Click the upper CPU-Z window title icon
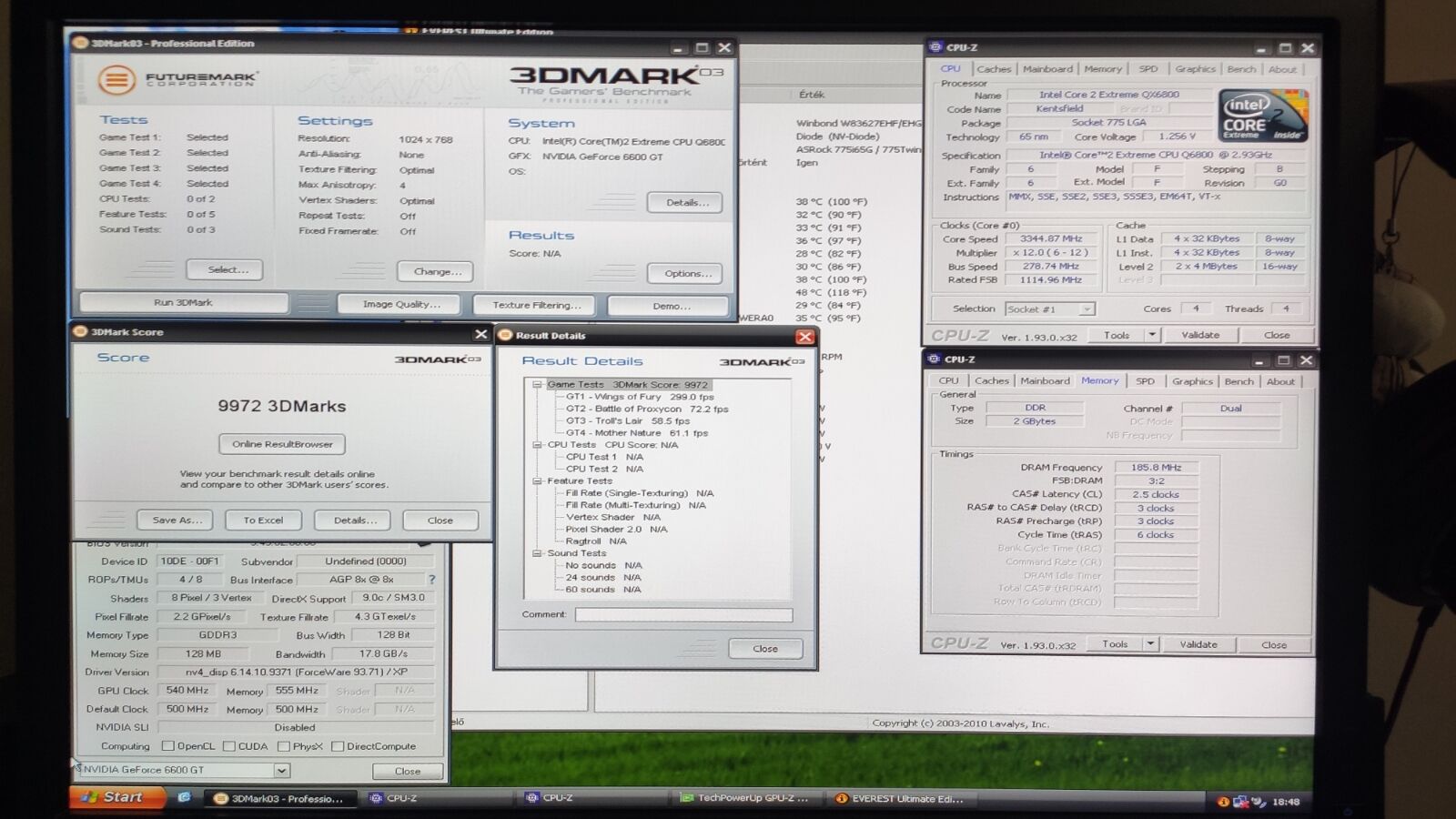 tap(935, 47)
